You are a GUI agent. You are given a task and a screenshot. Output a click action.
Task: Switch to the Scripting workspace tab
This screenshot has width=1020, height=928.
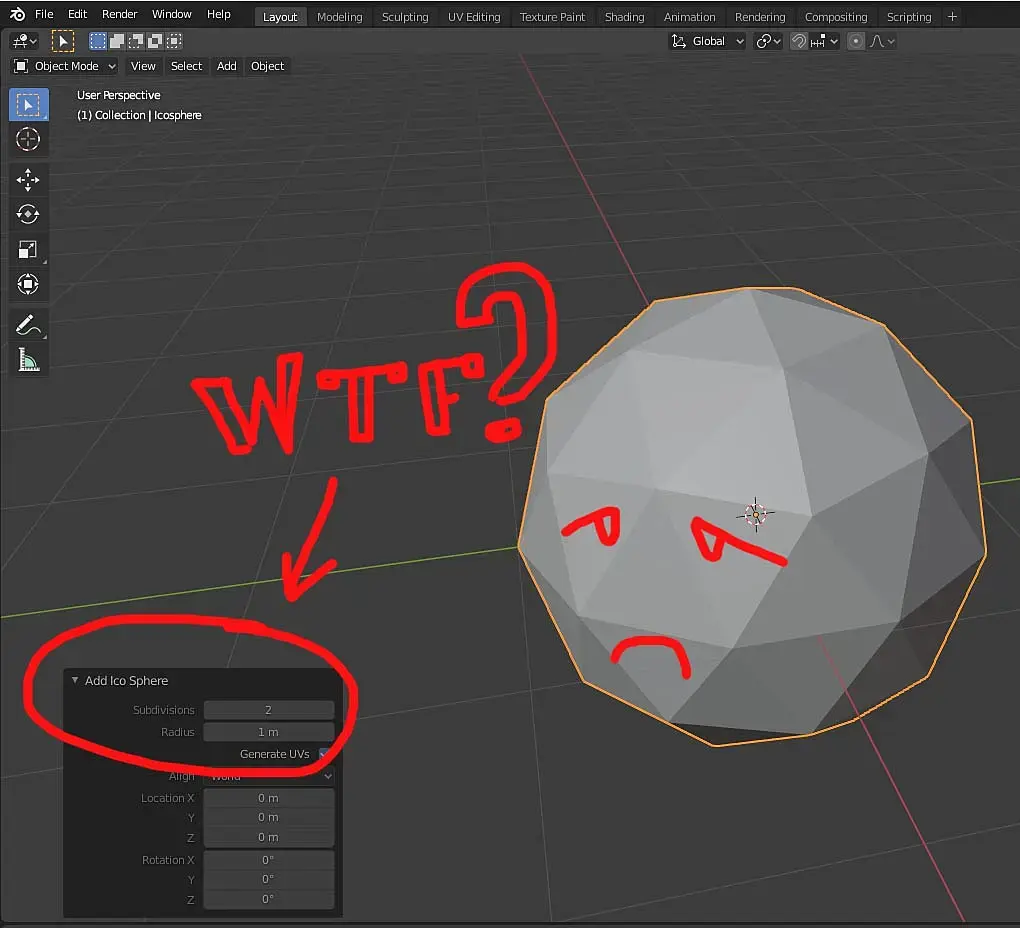909,17
